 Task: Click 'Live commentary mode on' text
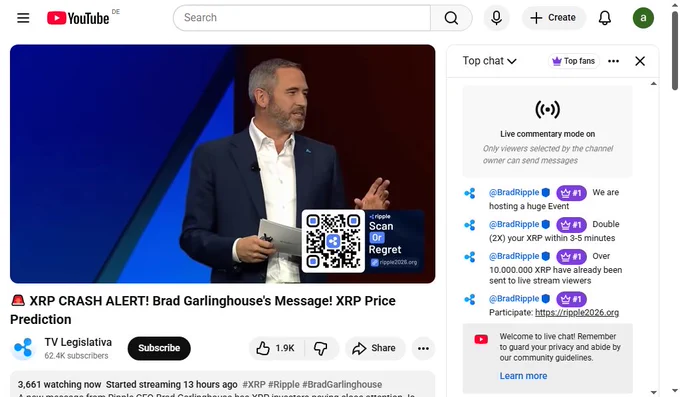click(x=547, y=134)
